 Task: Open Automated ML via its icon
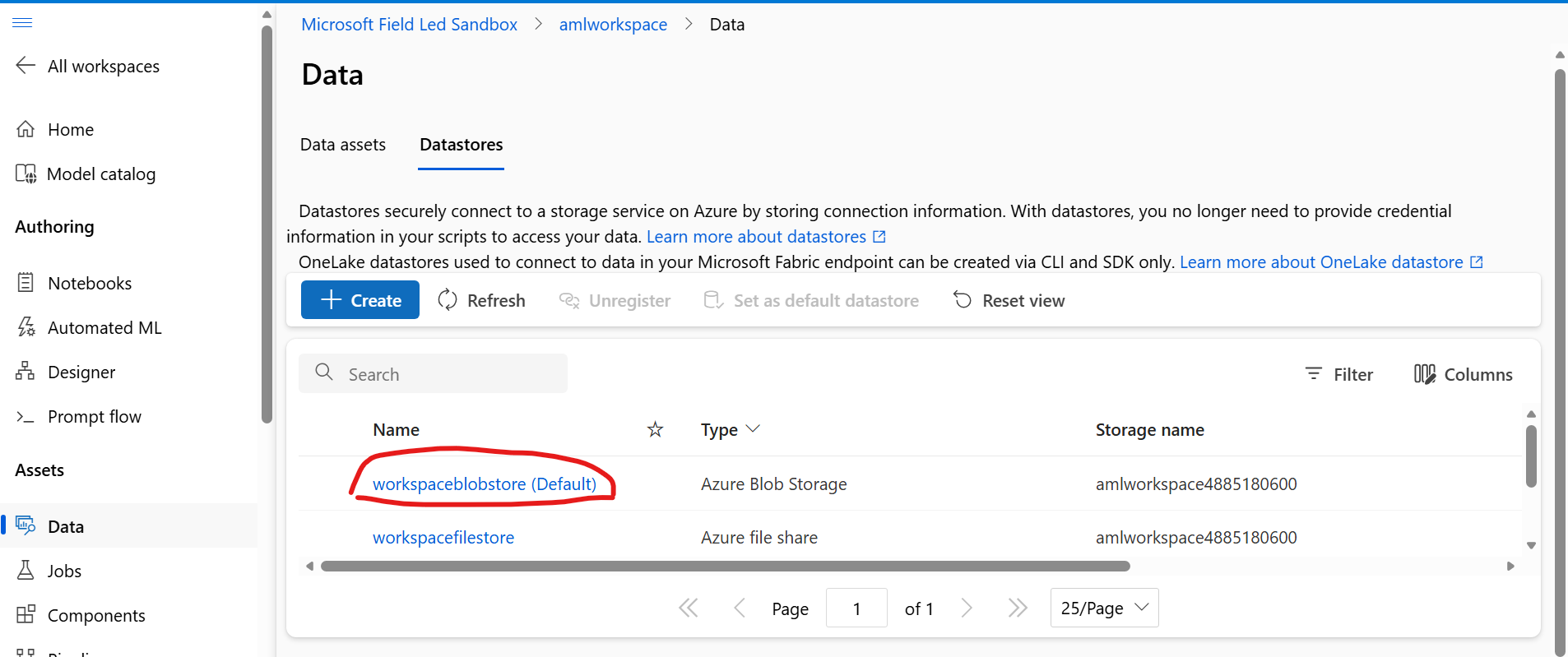coord(26,327)
